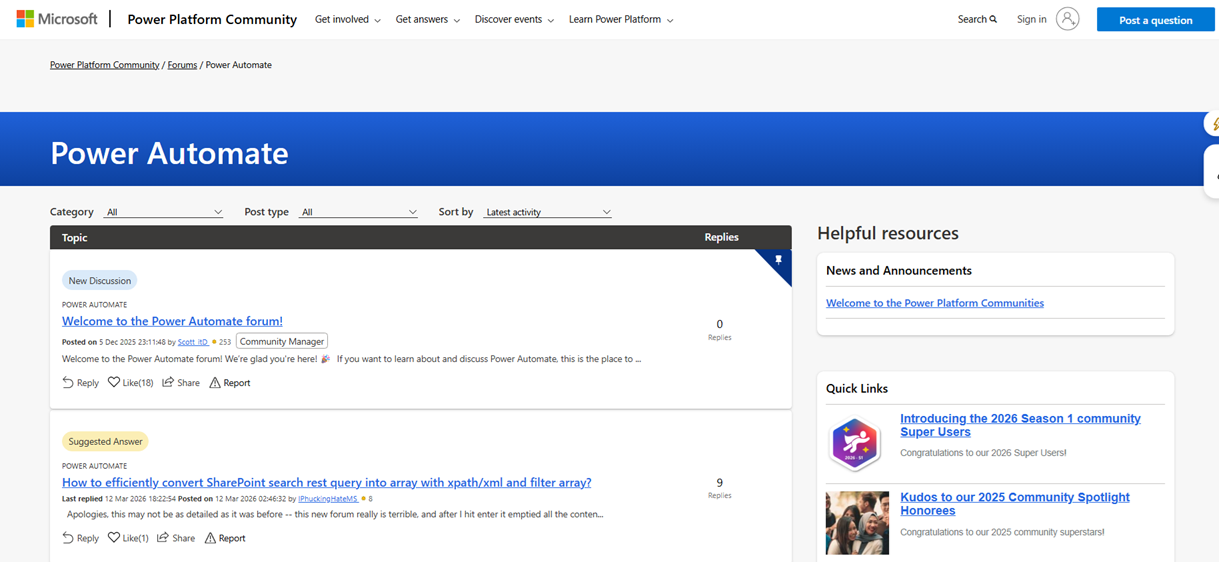This screenshot has width=1219, height=562.
Task: Report the Welcome forum post
Action: click(229, 382)
